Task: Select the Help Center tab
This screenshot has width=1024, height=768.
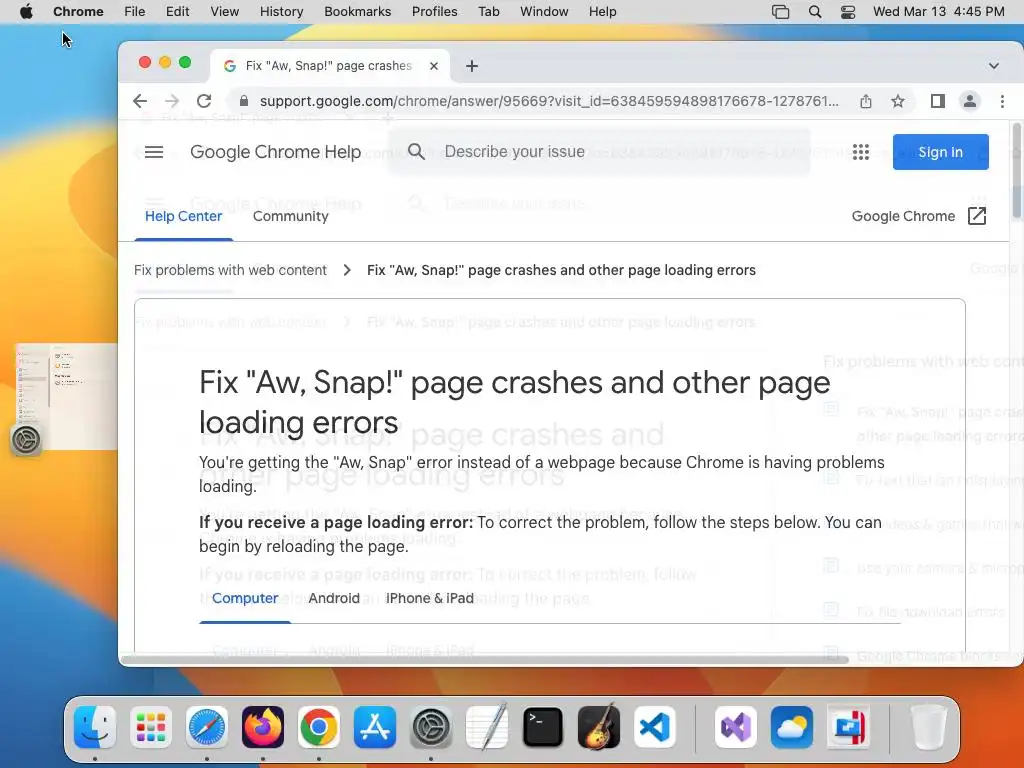Action: (x=184, y=216)
